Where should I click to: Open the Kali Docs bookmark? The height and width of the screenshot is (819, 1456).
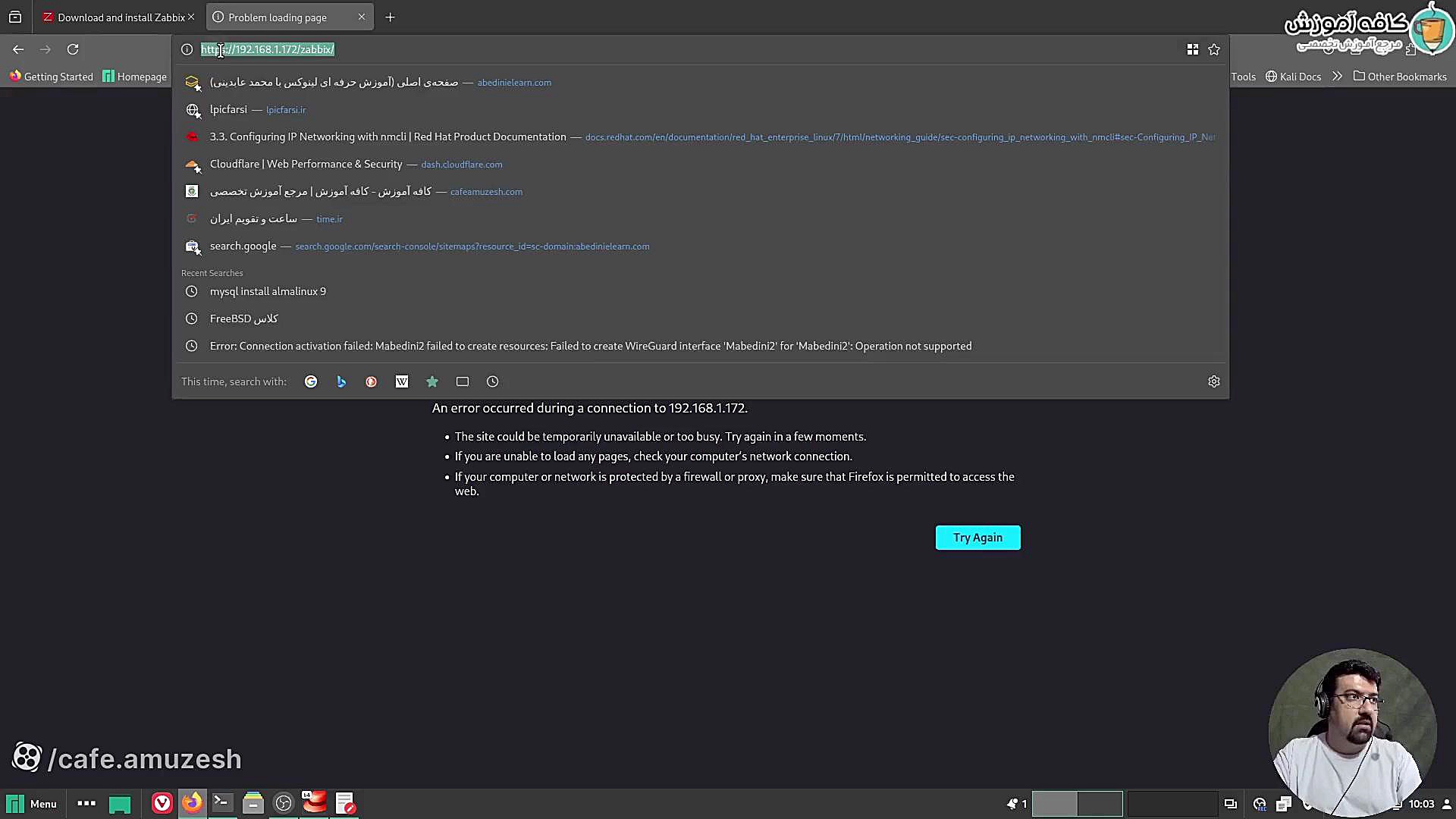coord(1293,77)
